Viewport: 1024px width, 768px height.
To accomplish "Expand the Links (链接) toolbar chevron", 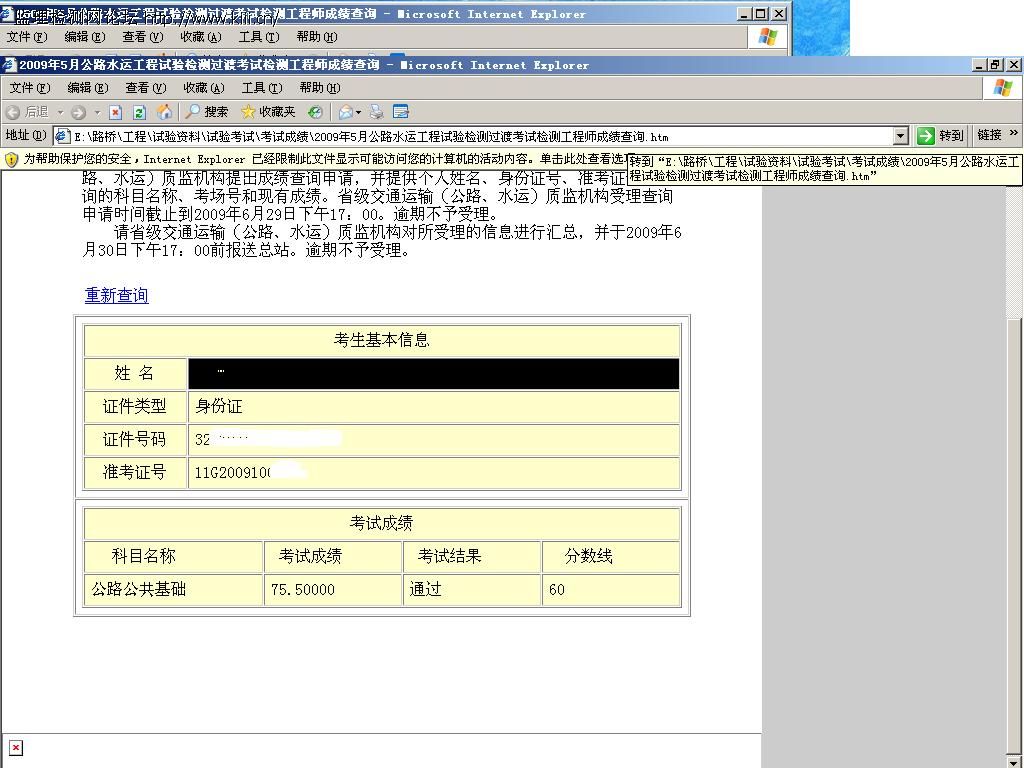I will pyautogui.click(x=1013, y=135).
